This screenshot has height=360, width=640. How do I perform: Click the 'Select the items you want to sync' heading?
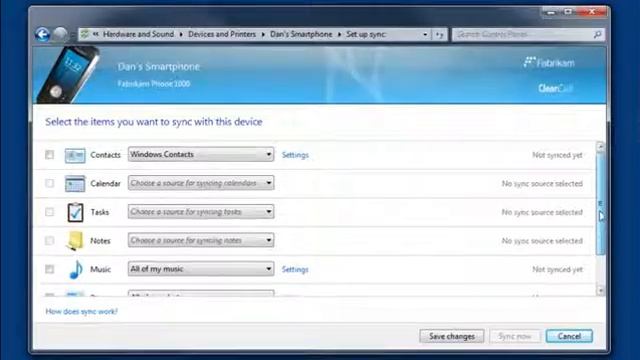tap(154, 122)
